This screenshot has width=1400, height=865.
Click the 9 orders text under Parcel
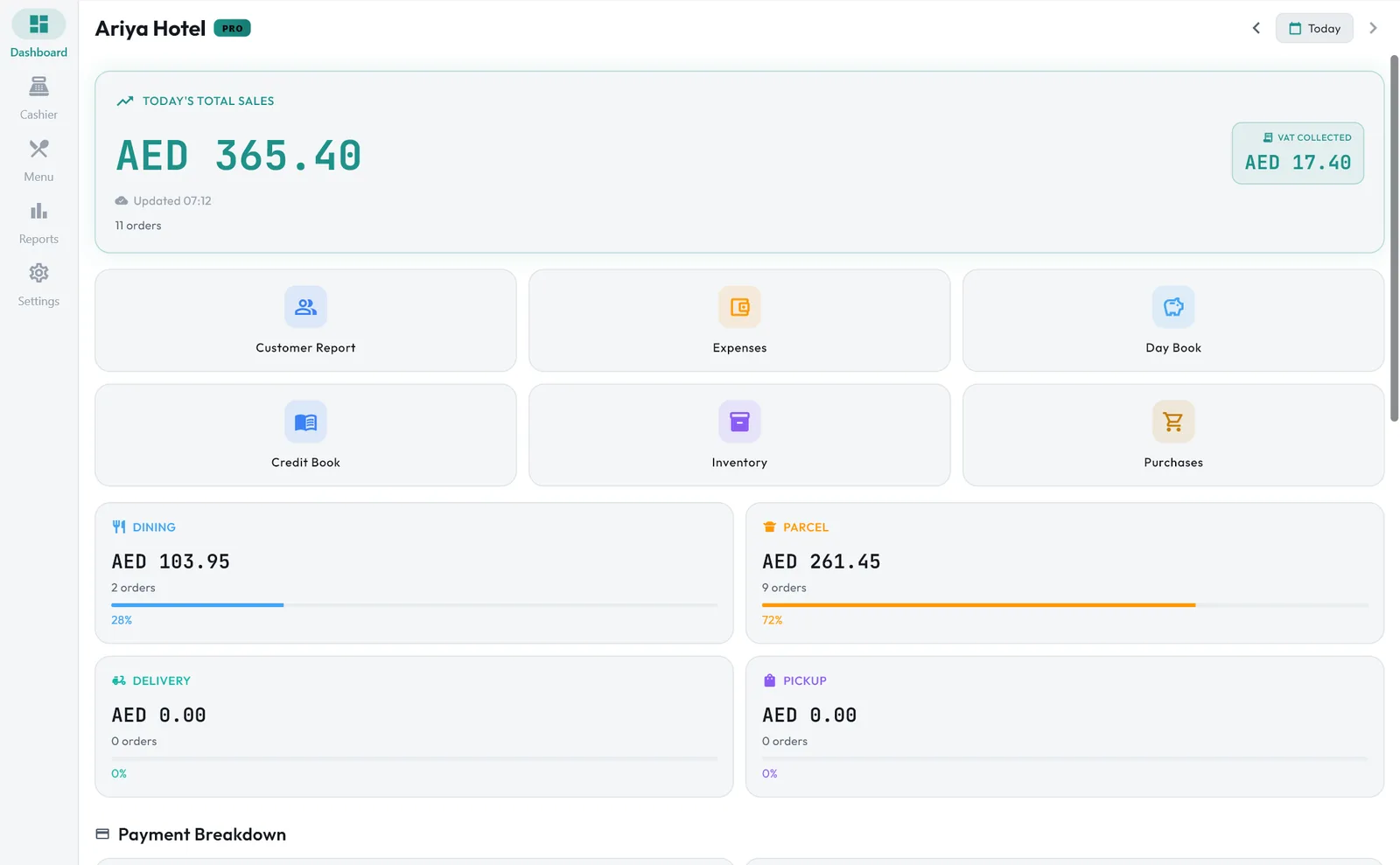point(784,588)
